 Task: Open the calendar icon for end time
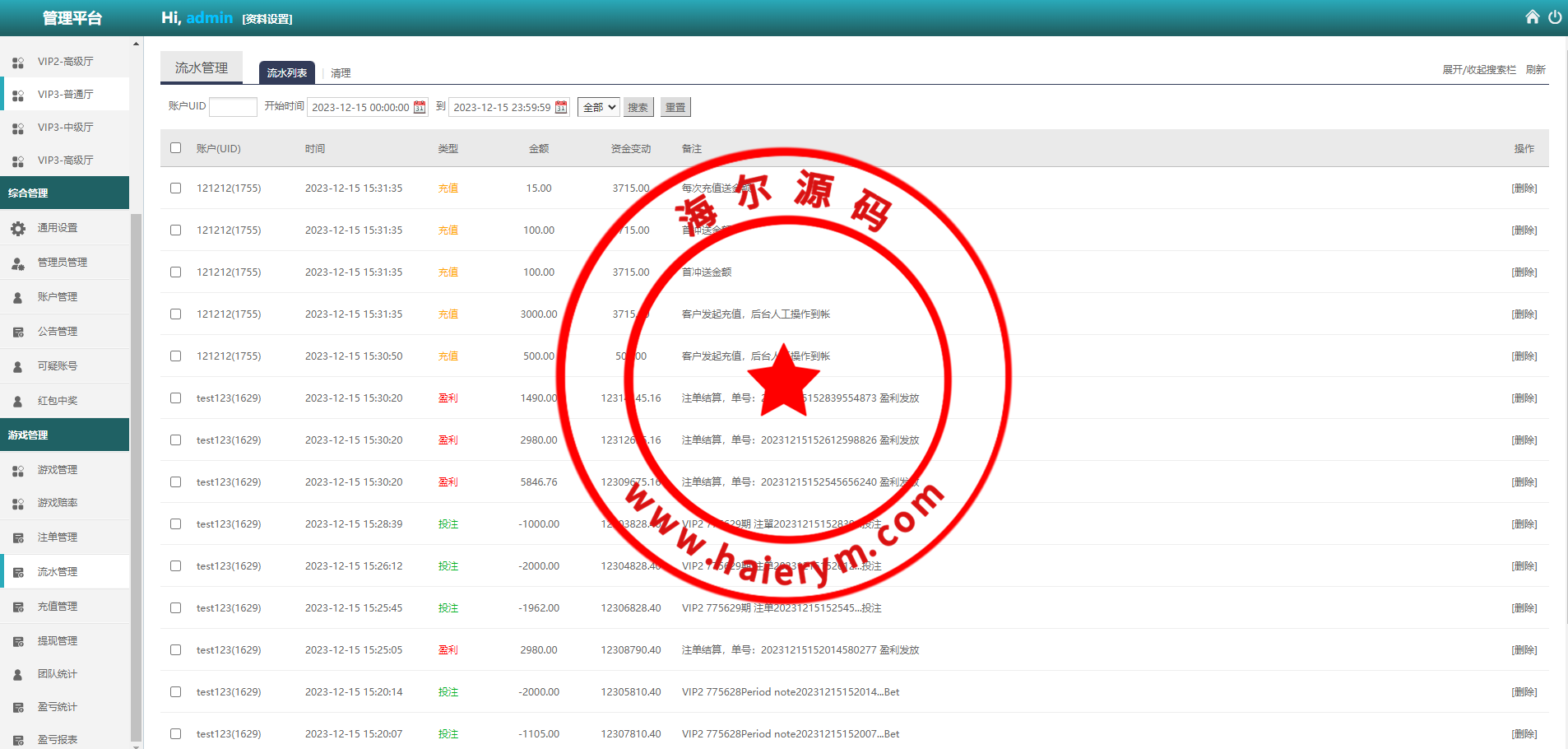pos(561,106)
